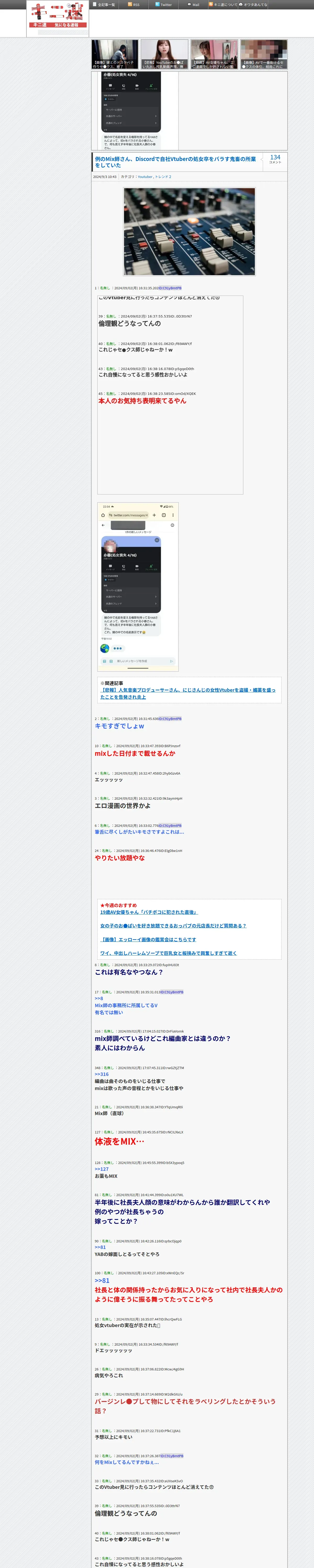Open link 19歳AV女優ちゃん in 今週のおすすめ
314x1568 pixels.
[149, 912]
